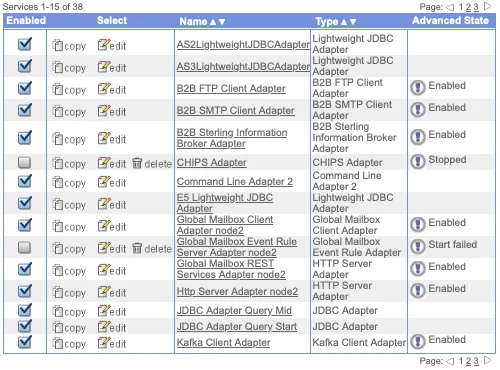Viewport: 500px width, 370px height.
Task: Edit the Command Line Adapter 2
Action: tap(112, 182)
